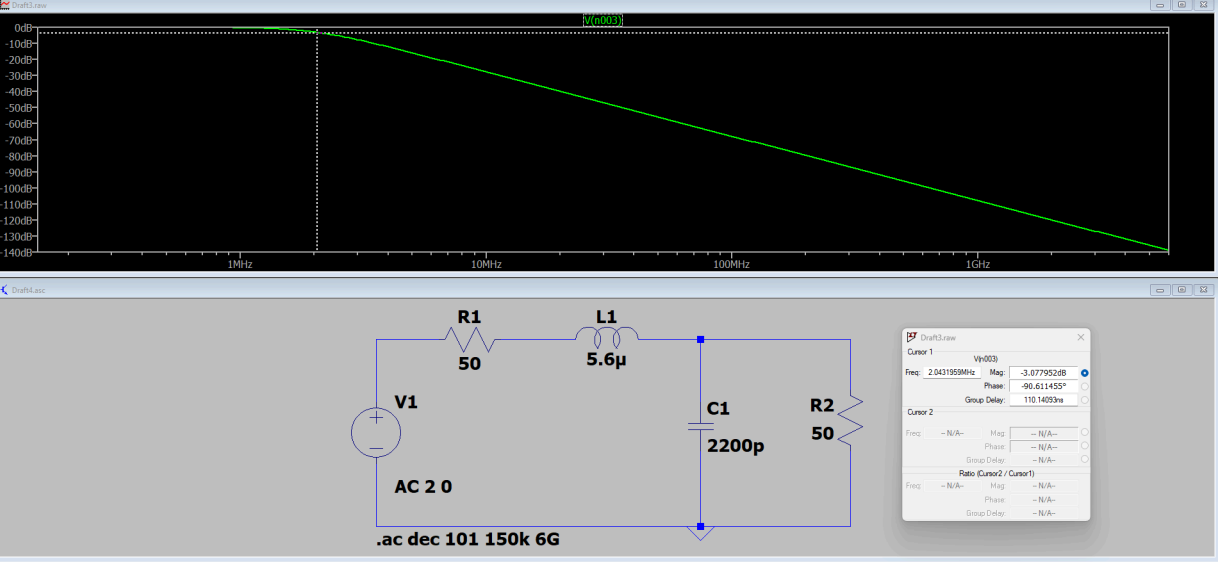Click the L1 label
This screenshot has width=1218, height=562.
tap(606, 317)
